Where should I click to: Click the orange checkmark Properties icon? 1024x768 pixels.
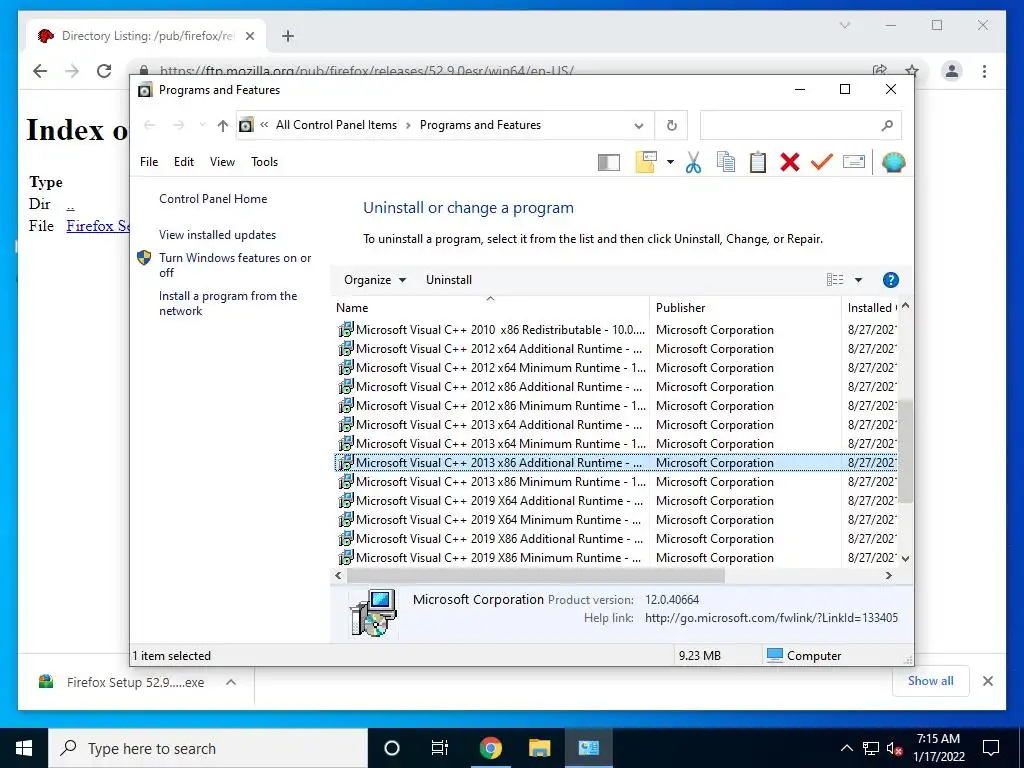(x=822, y=162)
